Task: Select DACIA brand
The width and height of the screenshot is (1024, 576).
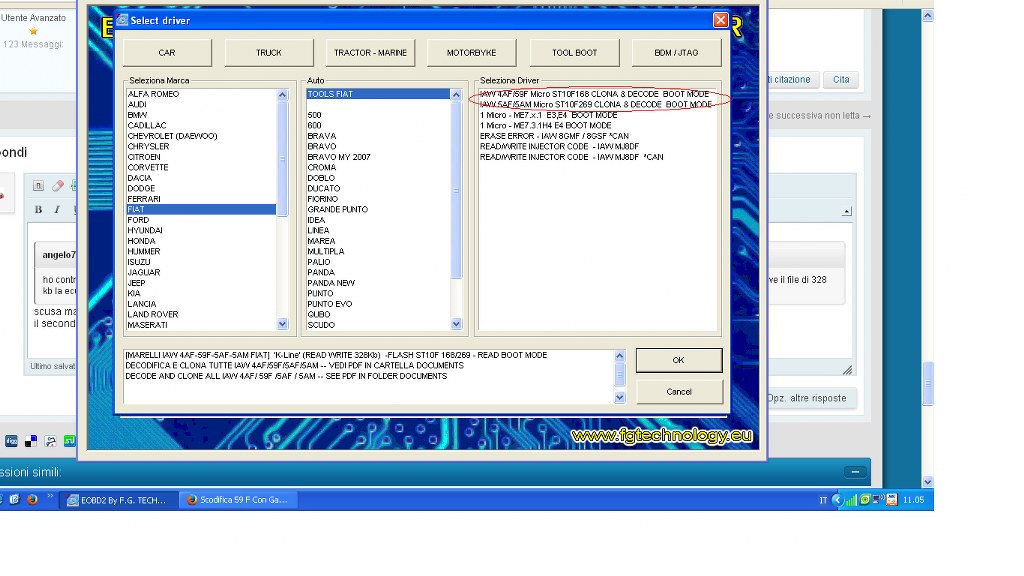Action: pos(140,178)
